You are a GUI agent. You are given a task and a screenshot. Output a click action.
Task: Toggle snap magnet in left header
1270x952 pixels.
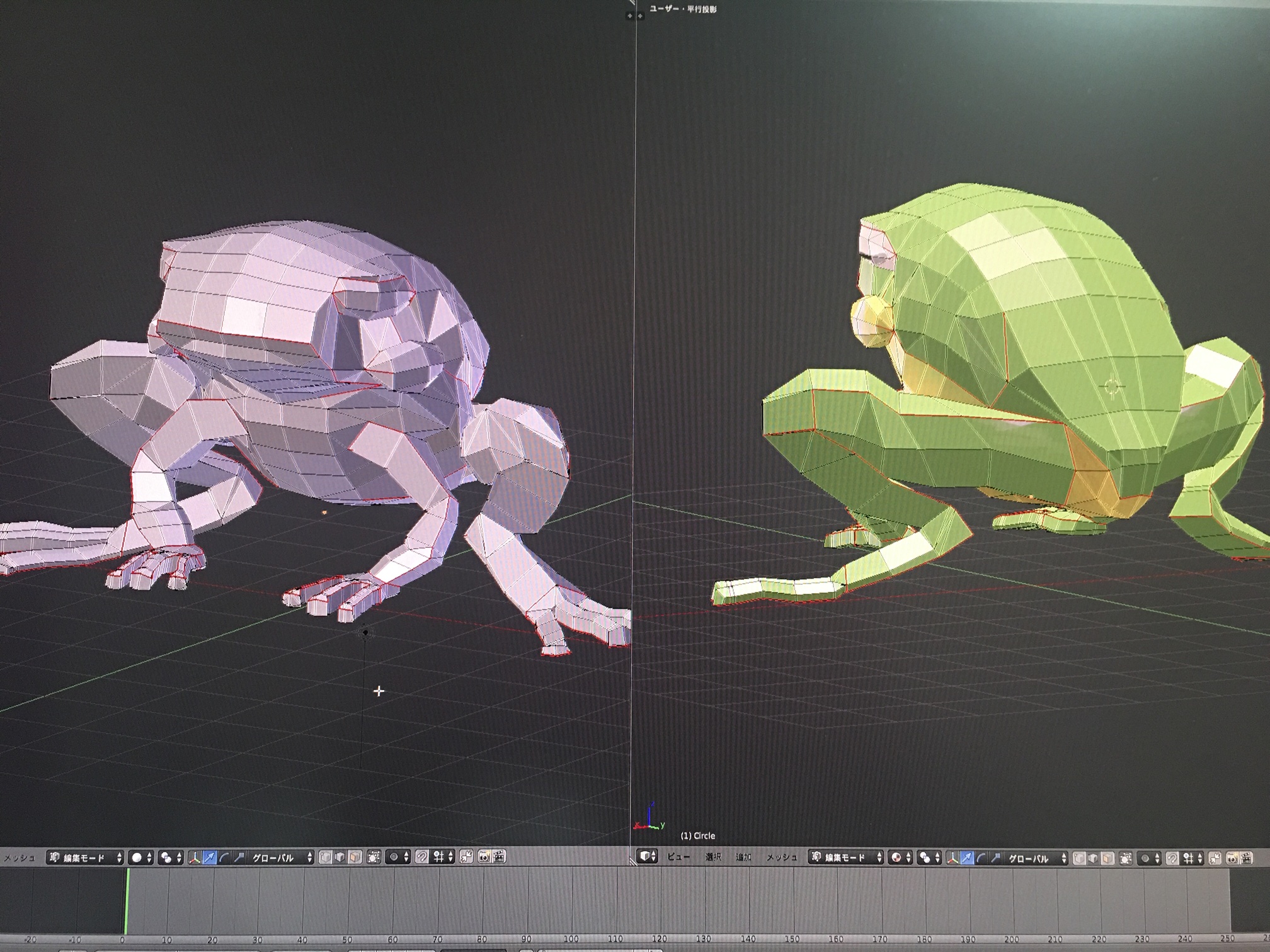(421, 857)
